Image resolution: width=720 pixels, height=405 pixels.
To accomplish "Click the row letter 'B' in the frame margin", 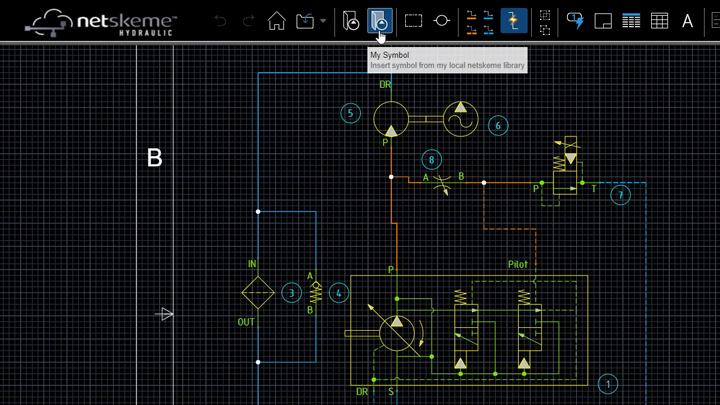I will 155,158.
